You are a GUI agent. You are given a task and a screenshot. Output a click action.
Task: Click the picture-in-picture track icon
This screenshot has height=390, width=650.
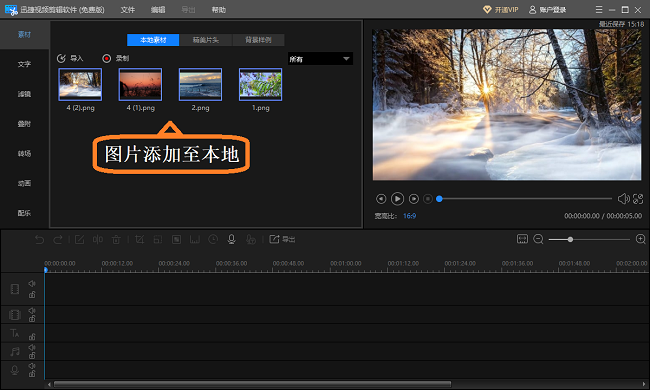coord(15,315)
